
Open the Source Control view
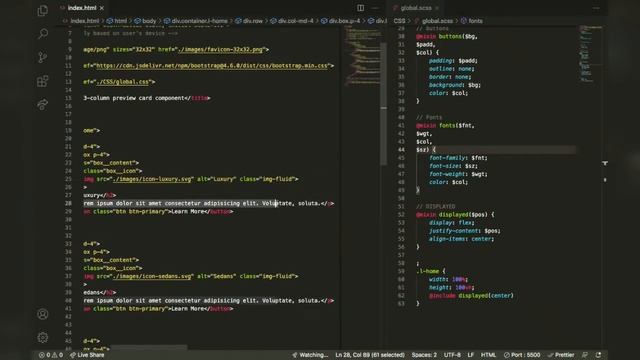[x=42, y=57]
